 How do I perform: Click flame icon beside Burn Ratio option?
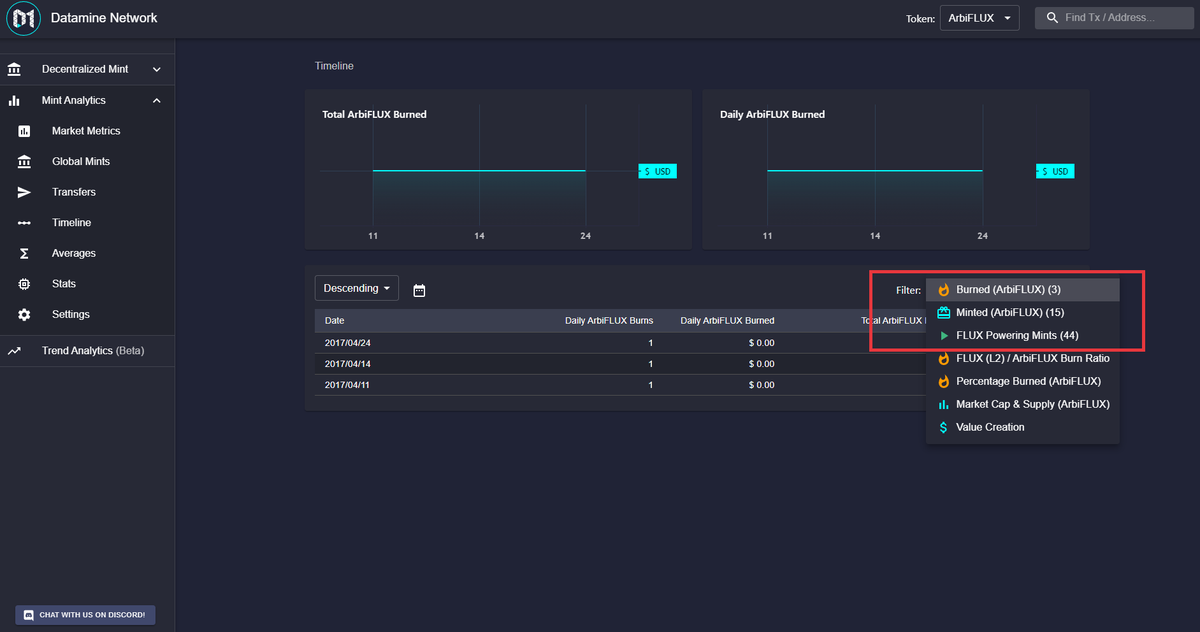pyautogui.click(x=943, y=358)
